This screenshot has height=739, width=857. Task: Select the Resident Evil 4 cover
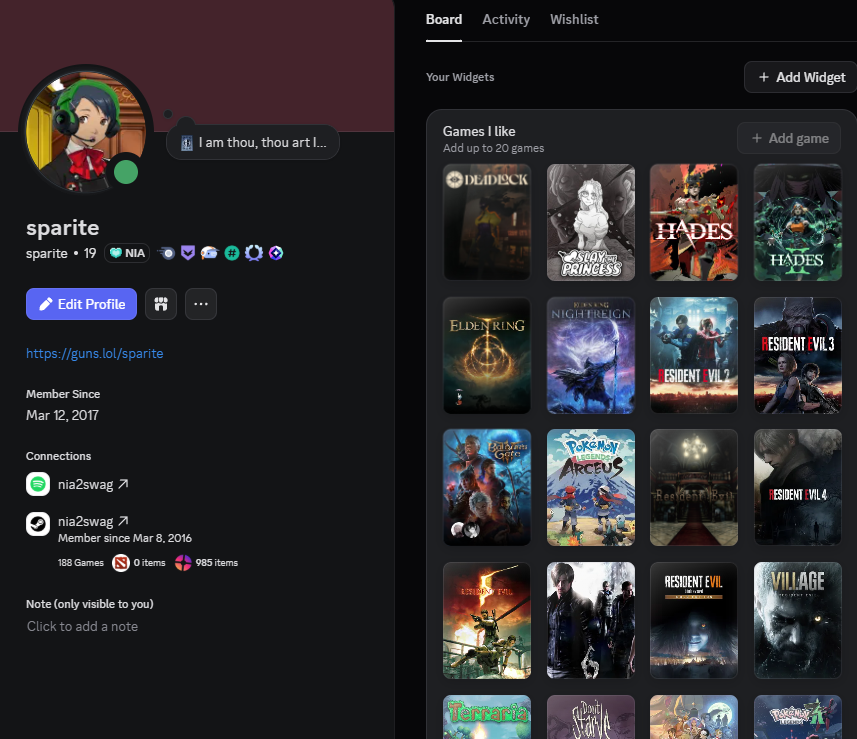798,488
